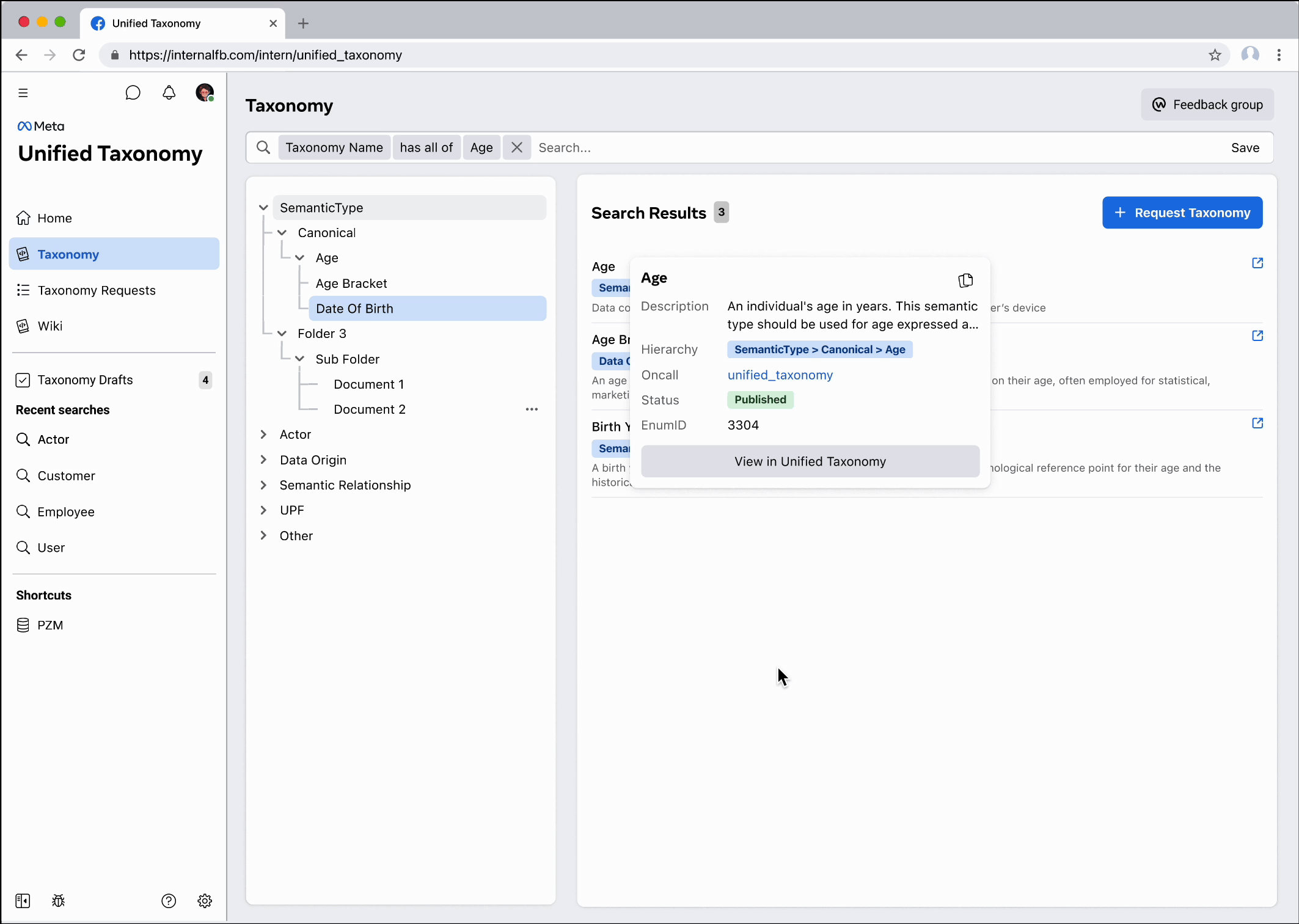Toggle sidebar panel icon at bottom left

pyautogui.click(x=23, y=901)
